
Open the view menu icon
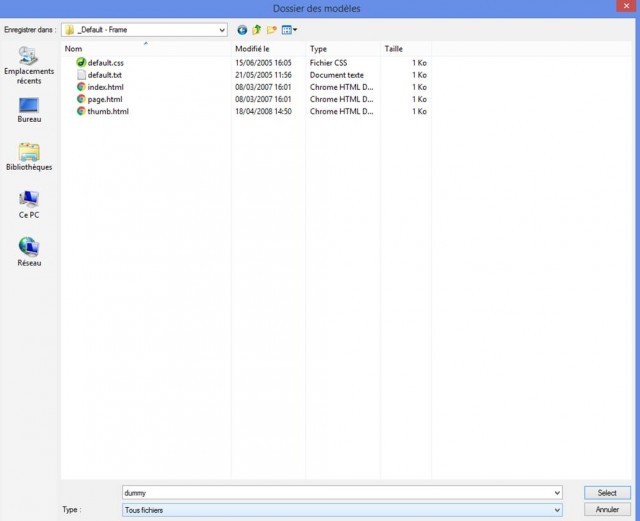click(x=289, y=30)
